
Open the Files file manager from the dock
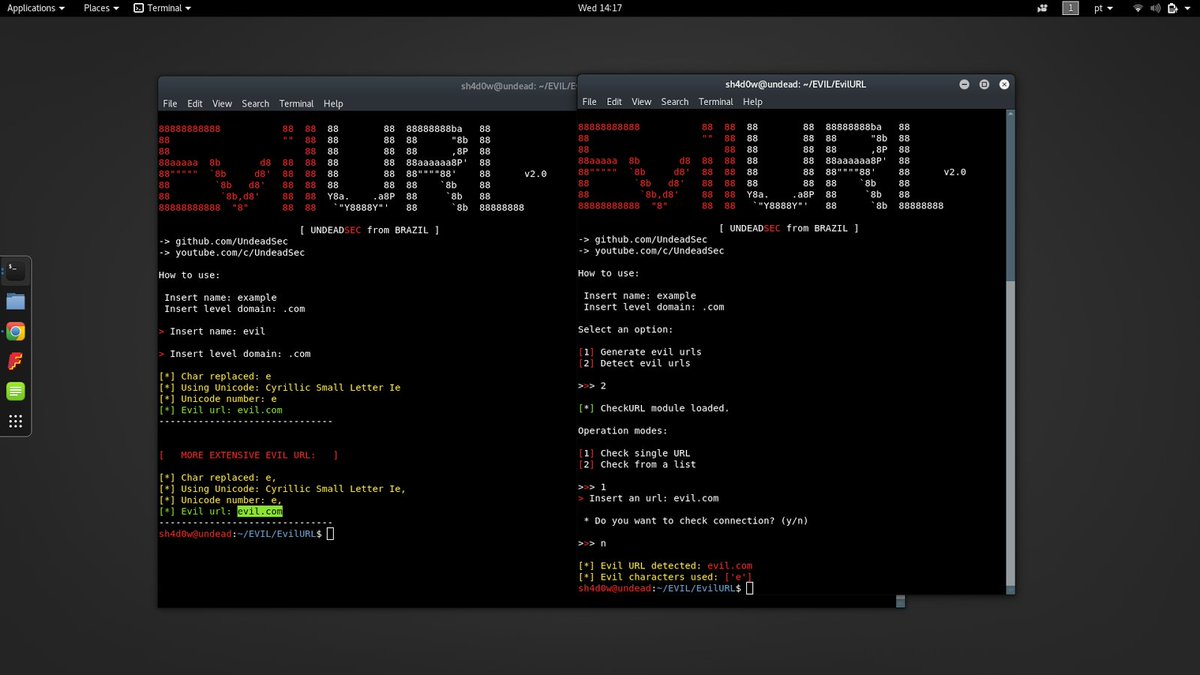coord(15,300)
